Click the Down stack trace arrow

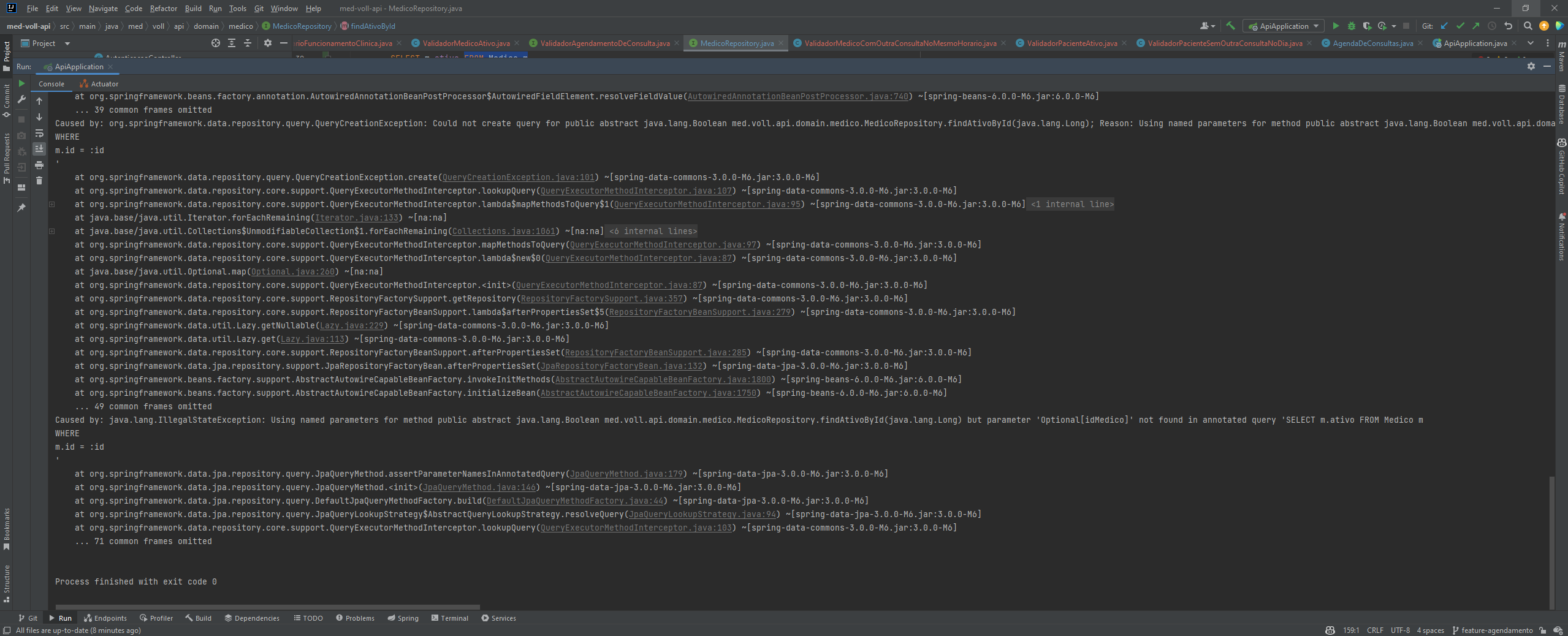39,116
